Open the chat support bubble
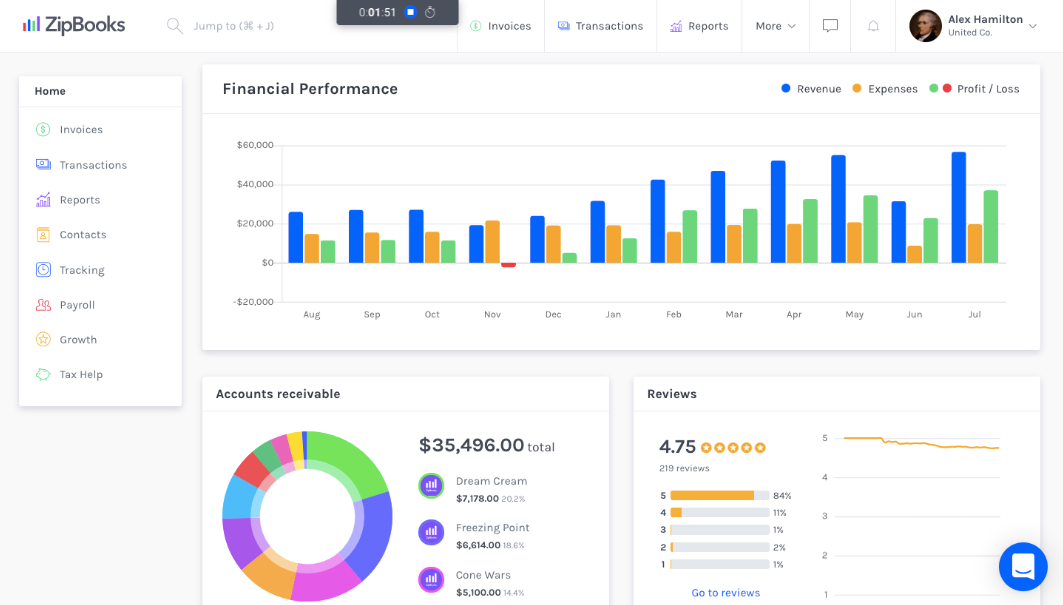Screen dimensions: 1063x605 pos(1022,566)
